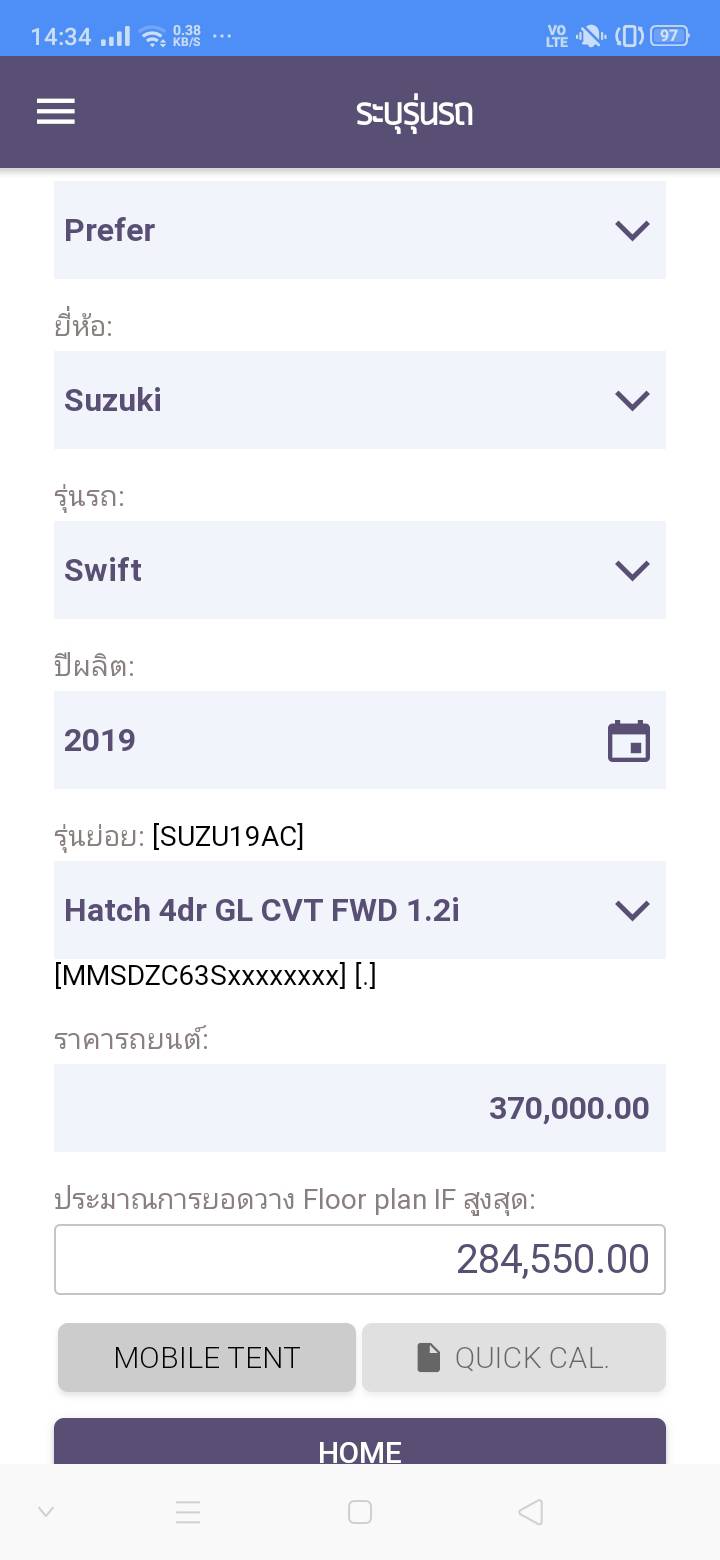Open the Android recent apps lines icon
This screenshot has width=720, height=1560.
(188, 1511)
